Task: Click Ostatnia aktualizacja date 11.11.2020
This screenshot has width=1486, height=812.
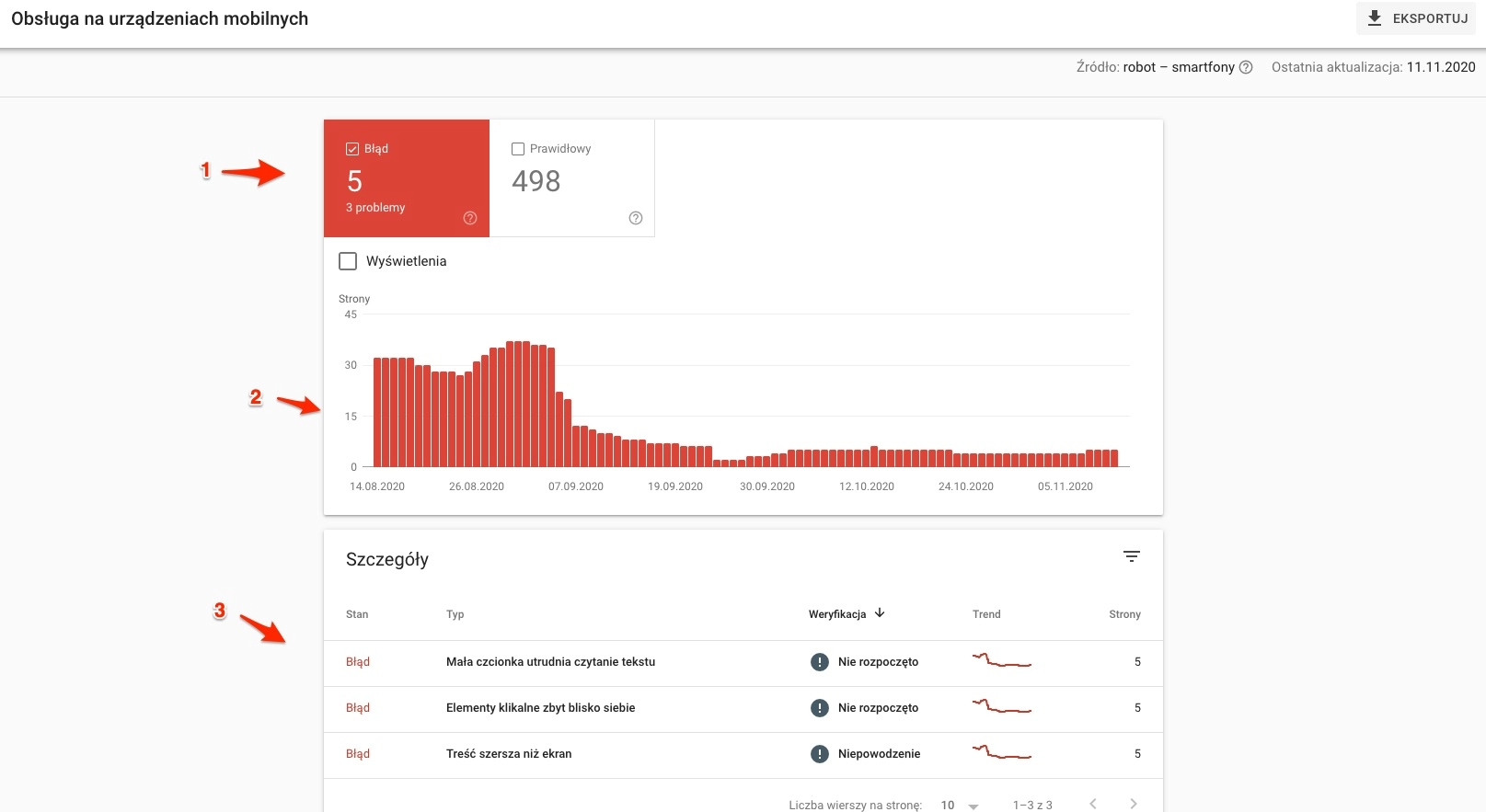Action: click(1441, 67)
